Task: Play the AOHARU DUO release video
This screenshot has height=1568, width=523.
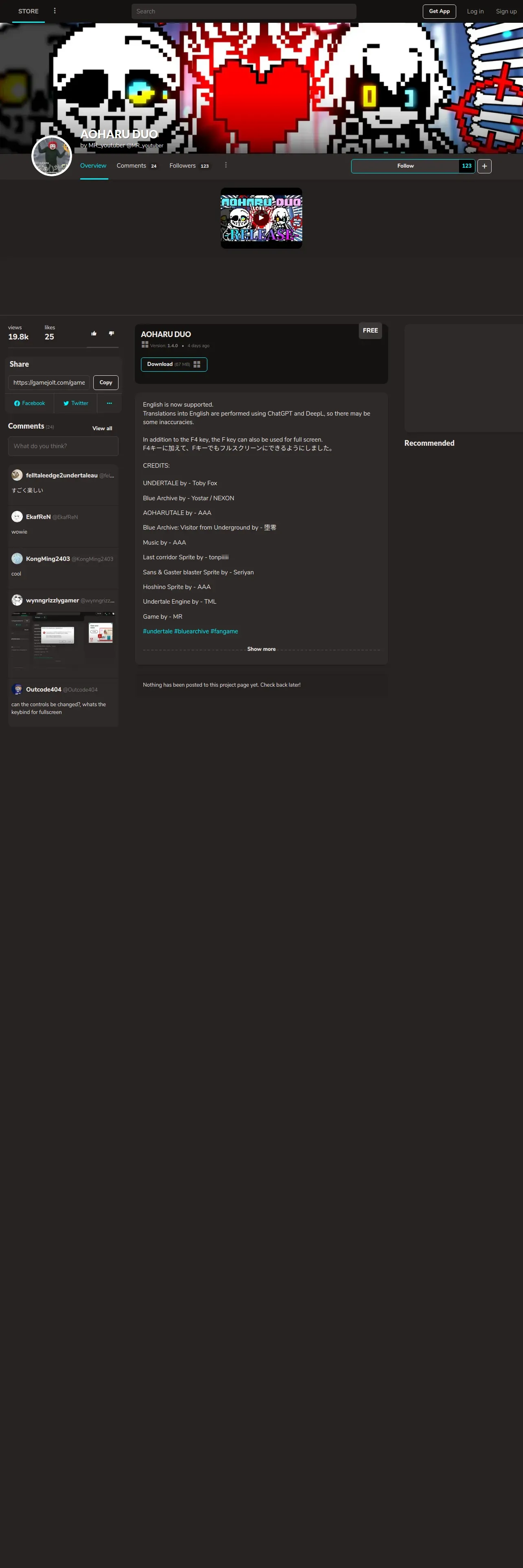Action: 261,217
